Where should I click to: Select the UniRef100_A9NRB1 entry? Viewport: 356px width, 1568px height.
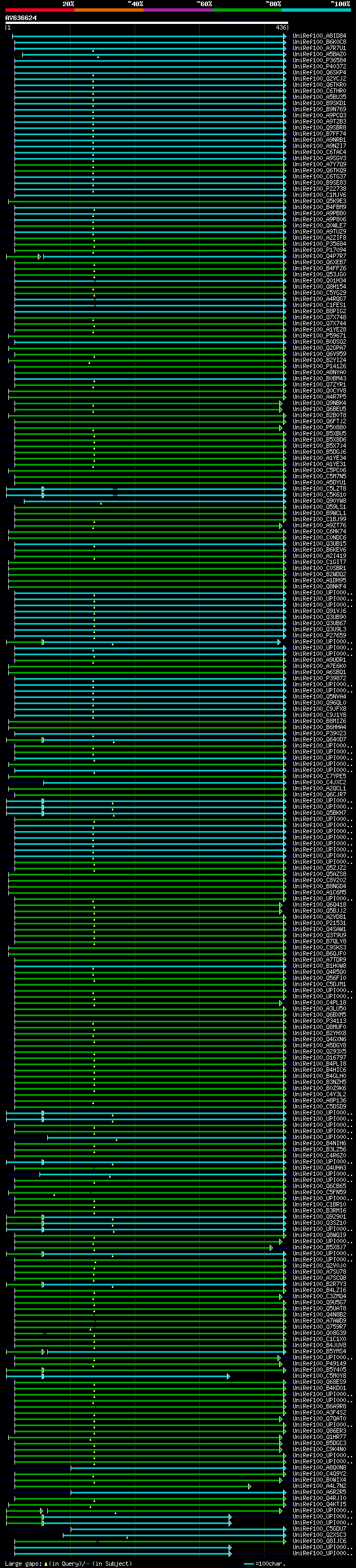319,140
